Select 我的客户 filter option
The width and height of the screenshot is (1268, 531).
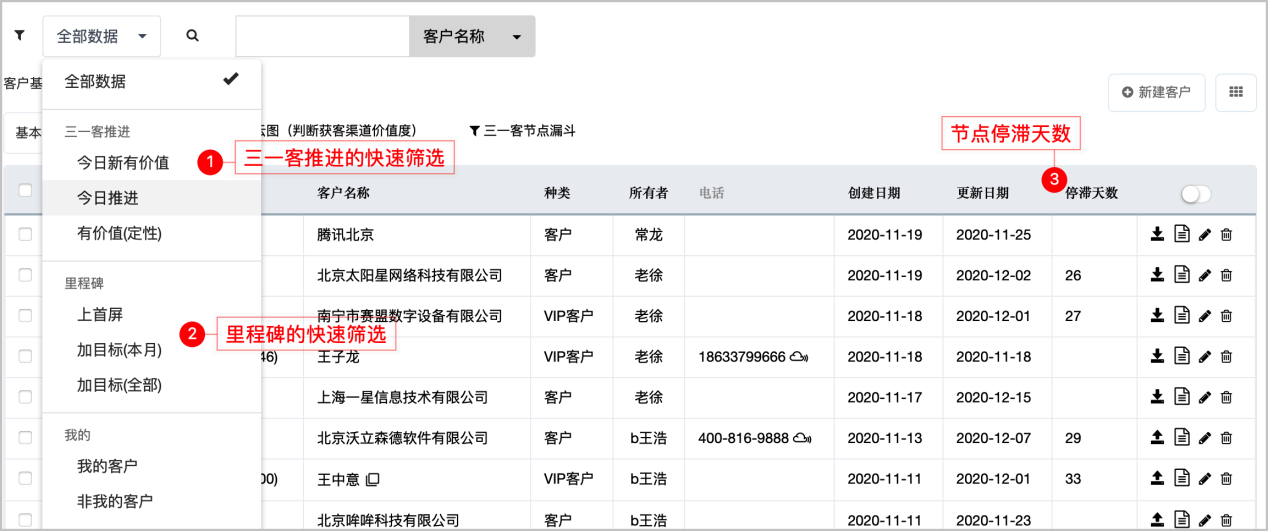(x=152, y=466)
